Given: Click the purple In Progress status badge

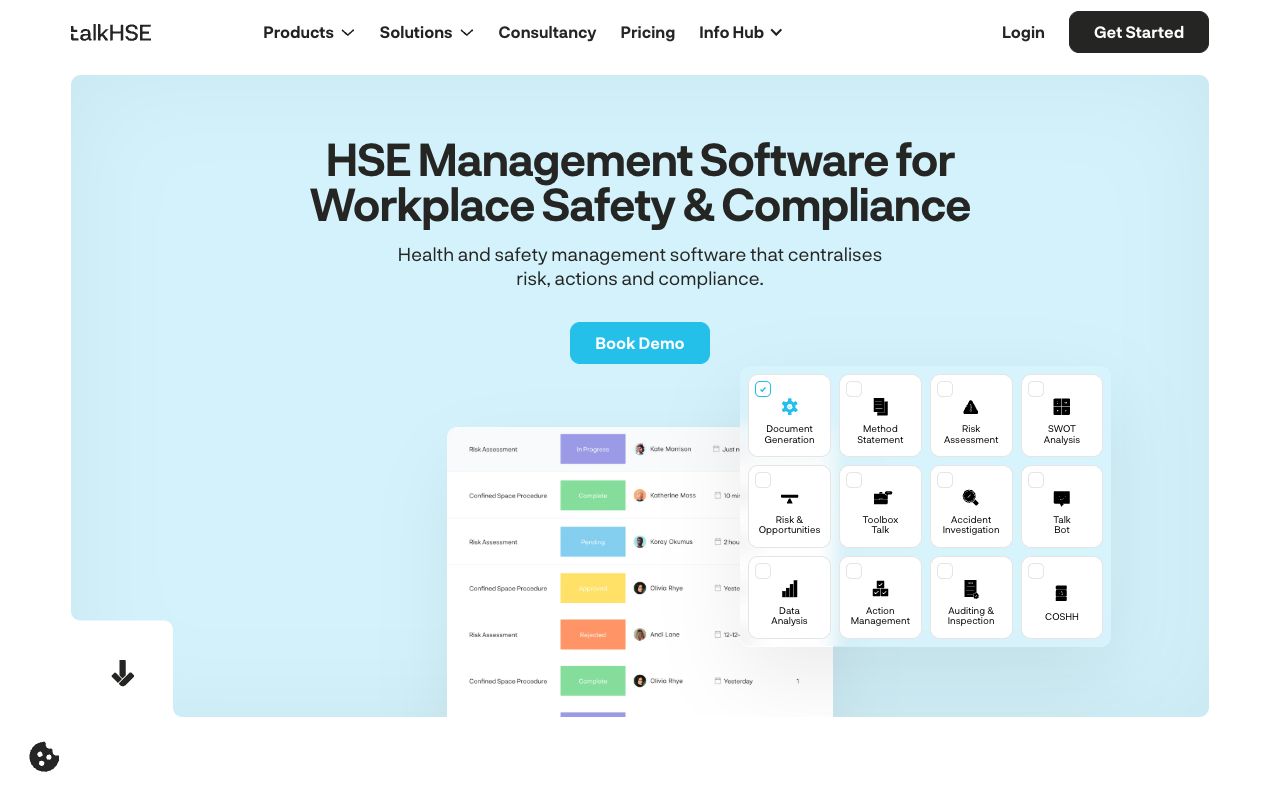Looking at the screenshot, I should 593,449.
